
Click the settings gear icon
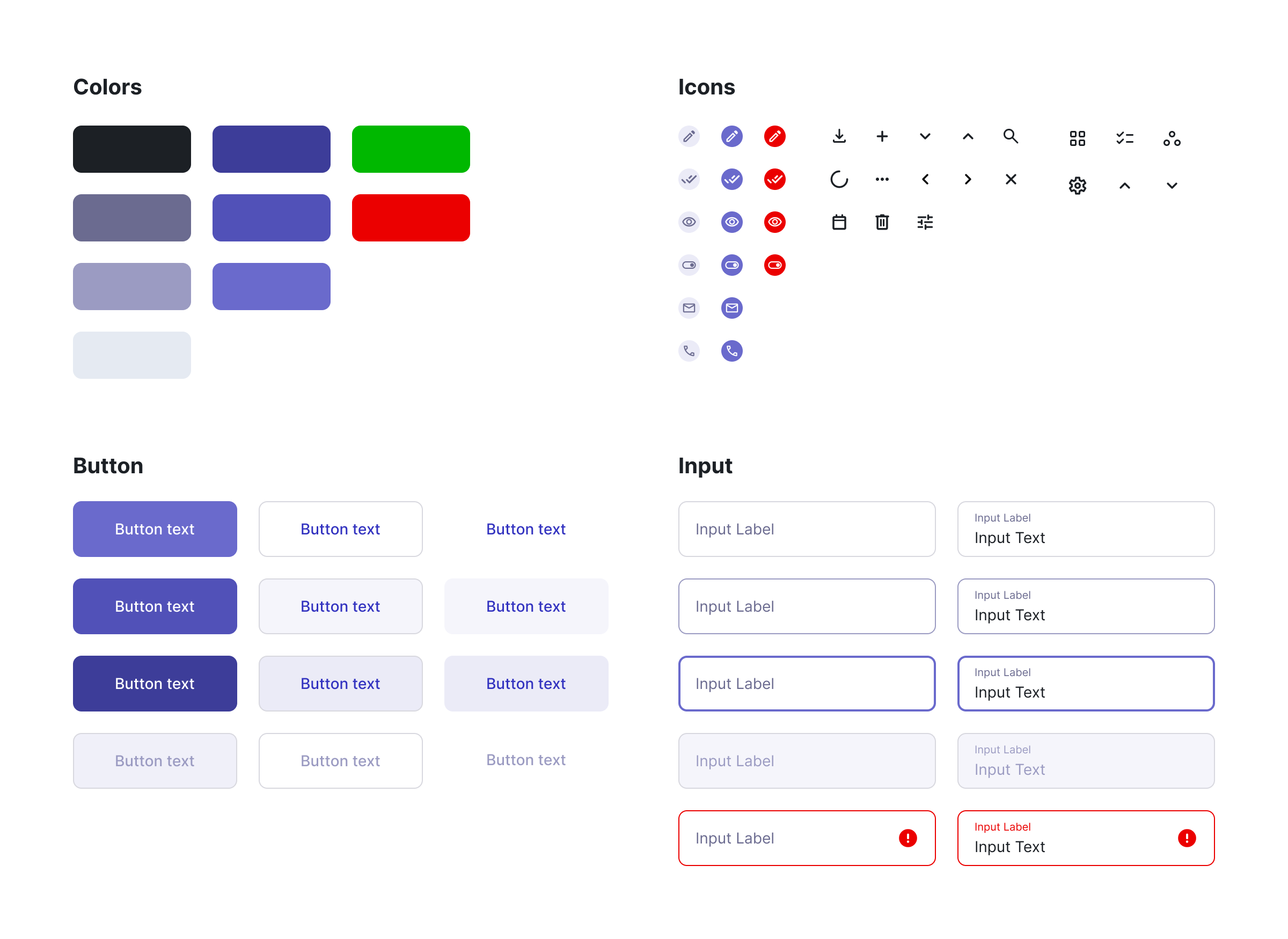tap(1077, 185)
